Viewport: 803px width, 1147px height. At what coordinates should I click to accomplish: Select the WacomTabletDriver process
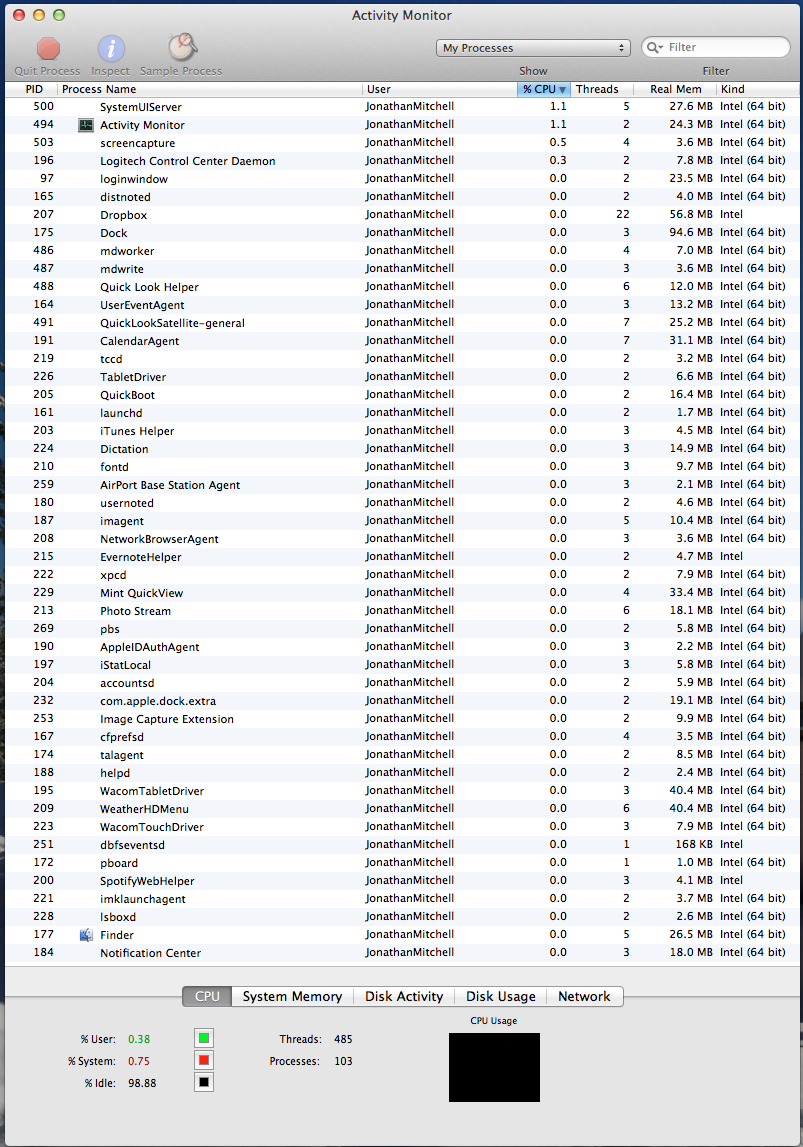[x=402, y=791]
